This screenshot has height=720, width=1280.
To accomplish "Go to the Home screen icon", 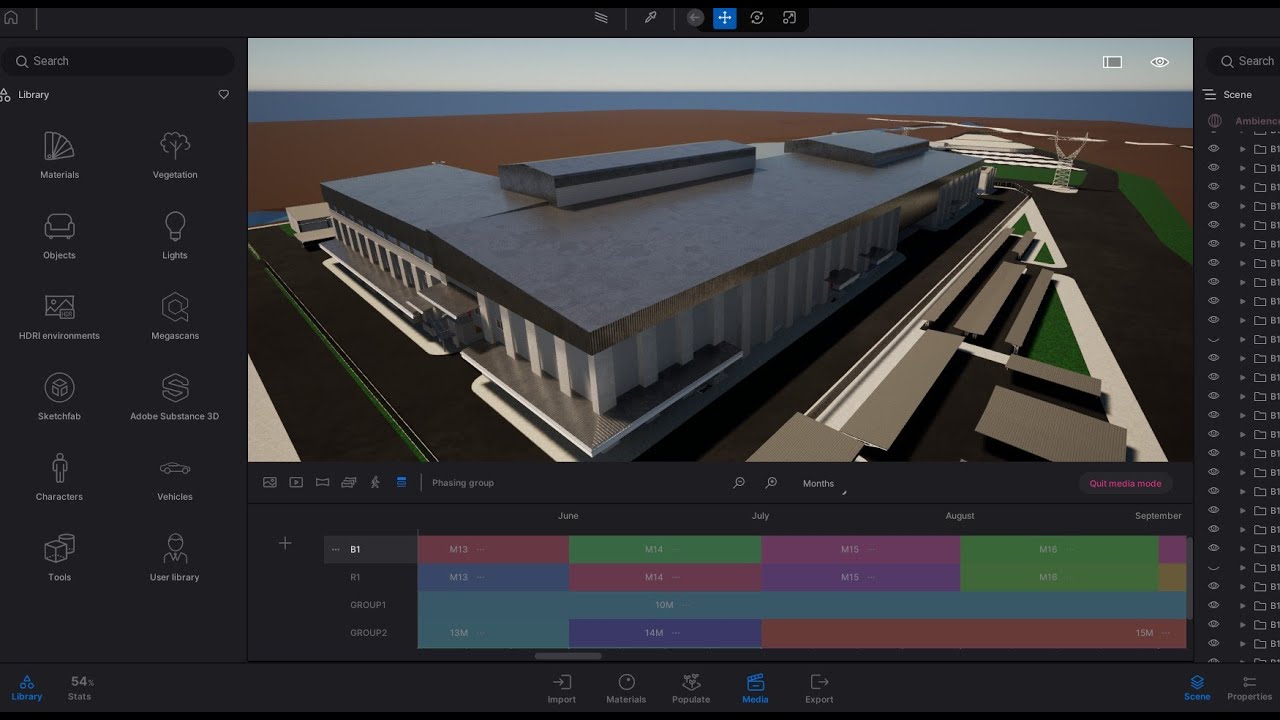I will (11, 17).
